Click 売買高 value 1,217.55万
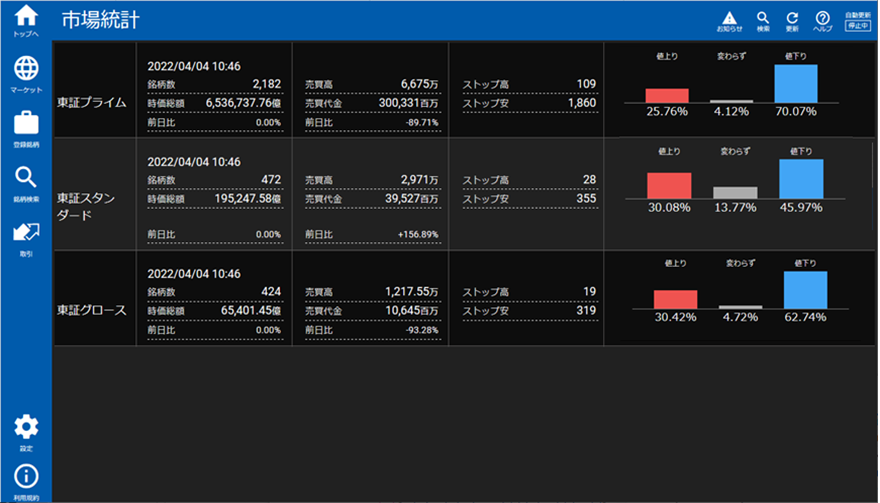Image resolution: width=880 pixels, height=503 pixels. [412, 291]
